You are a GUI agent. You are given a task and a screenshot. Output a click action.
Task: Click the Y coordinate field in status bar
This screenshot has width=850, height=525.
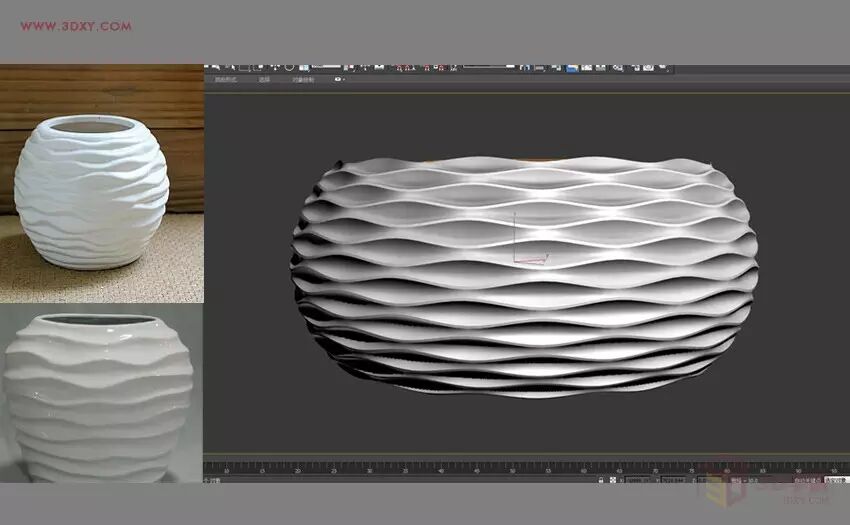coord(674,480)
